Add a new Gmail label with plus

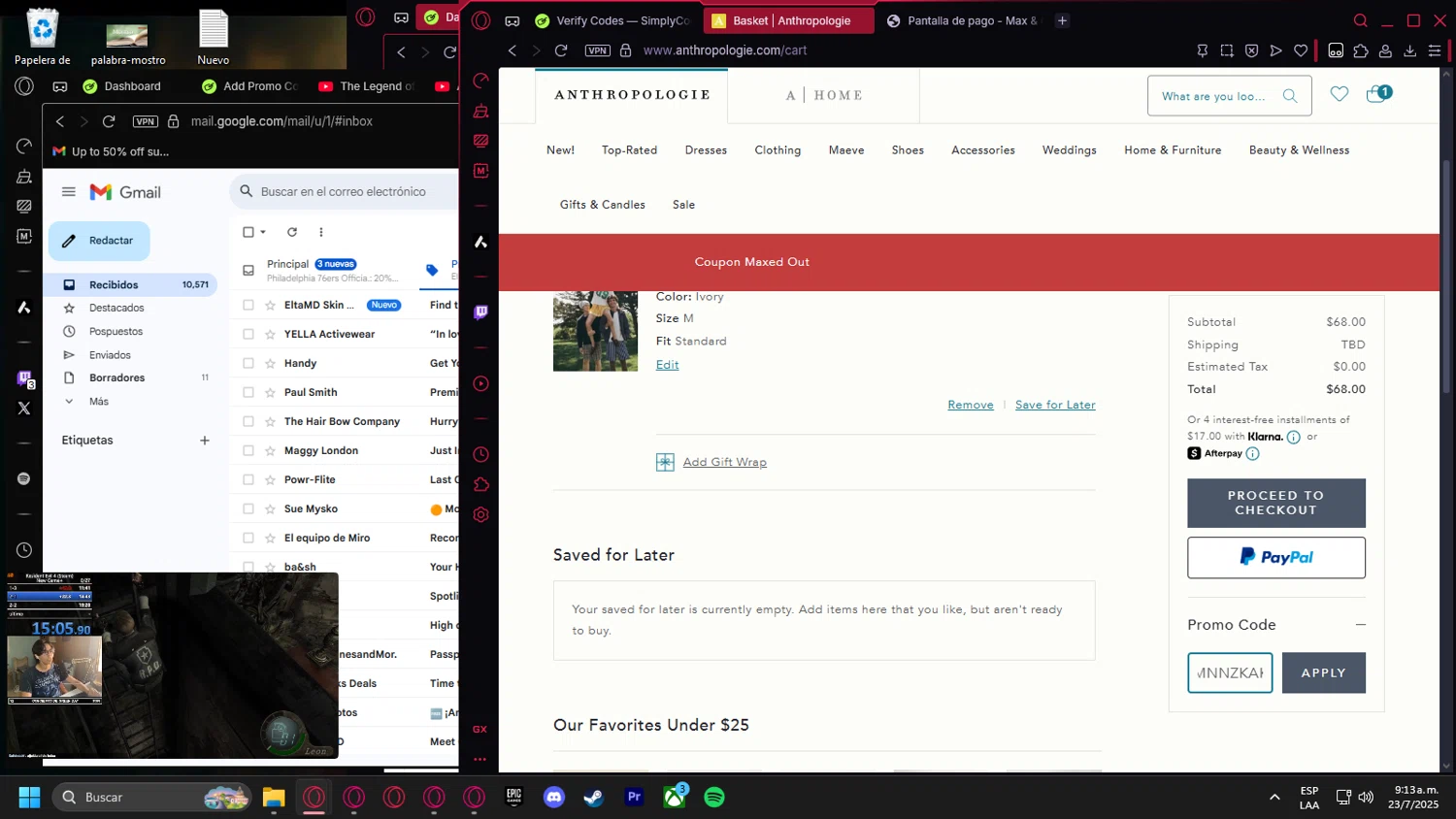(x=205, y=441)
